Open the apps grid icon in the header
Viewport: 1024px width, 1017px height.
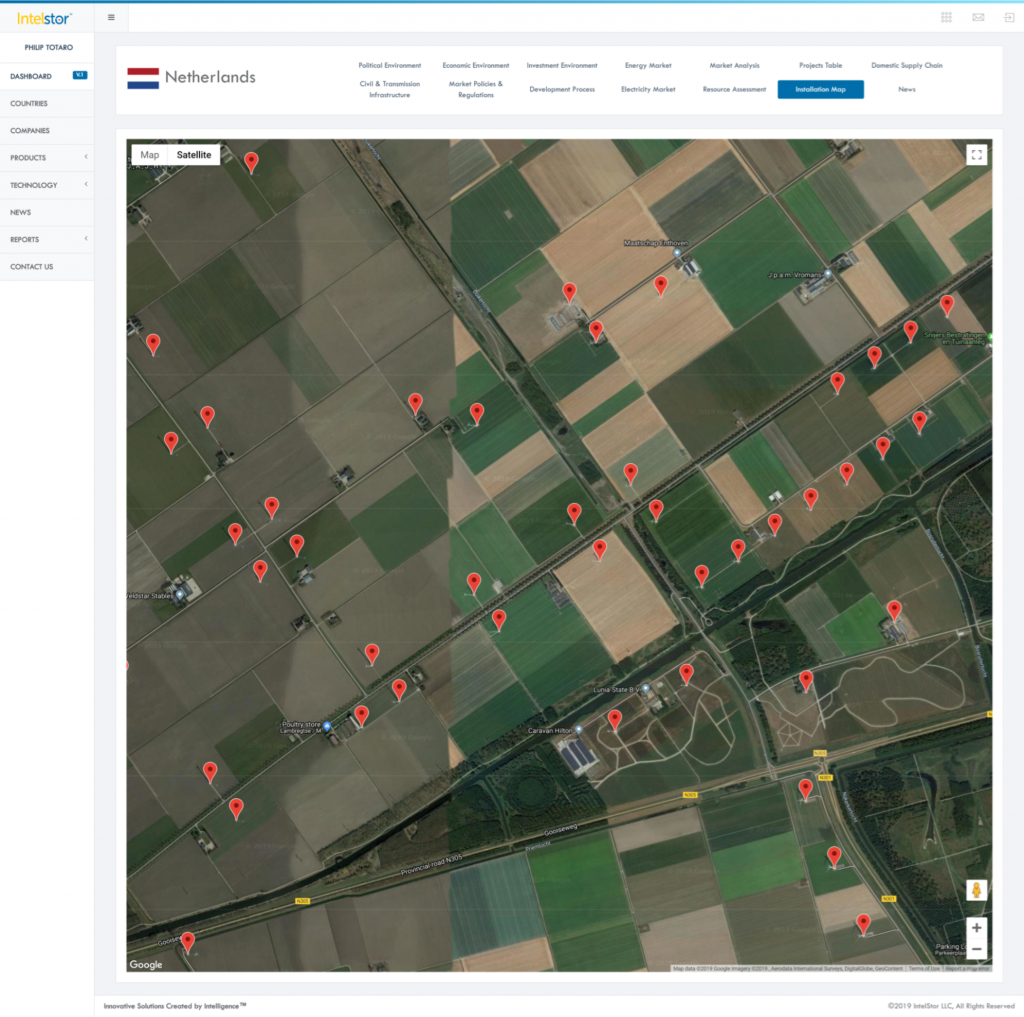(944, 16)
